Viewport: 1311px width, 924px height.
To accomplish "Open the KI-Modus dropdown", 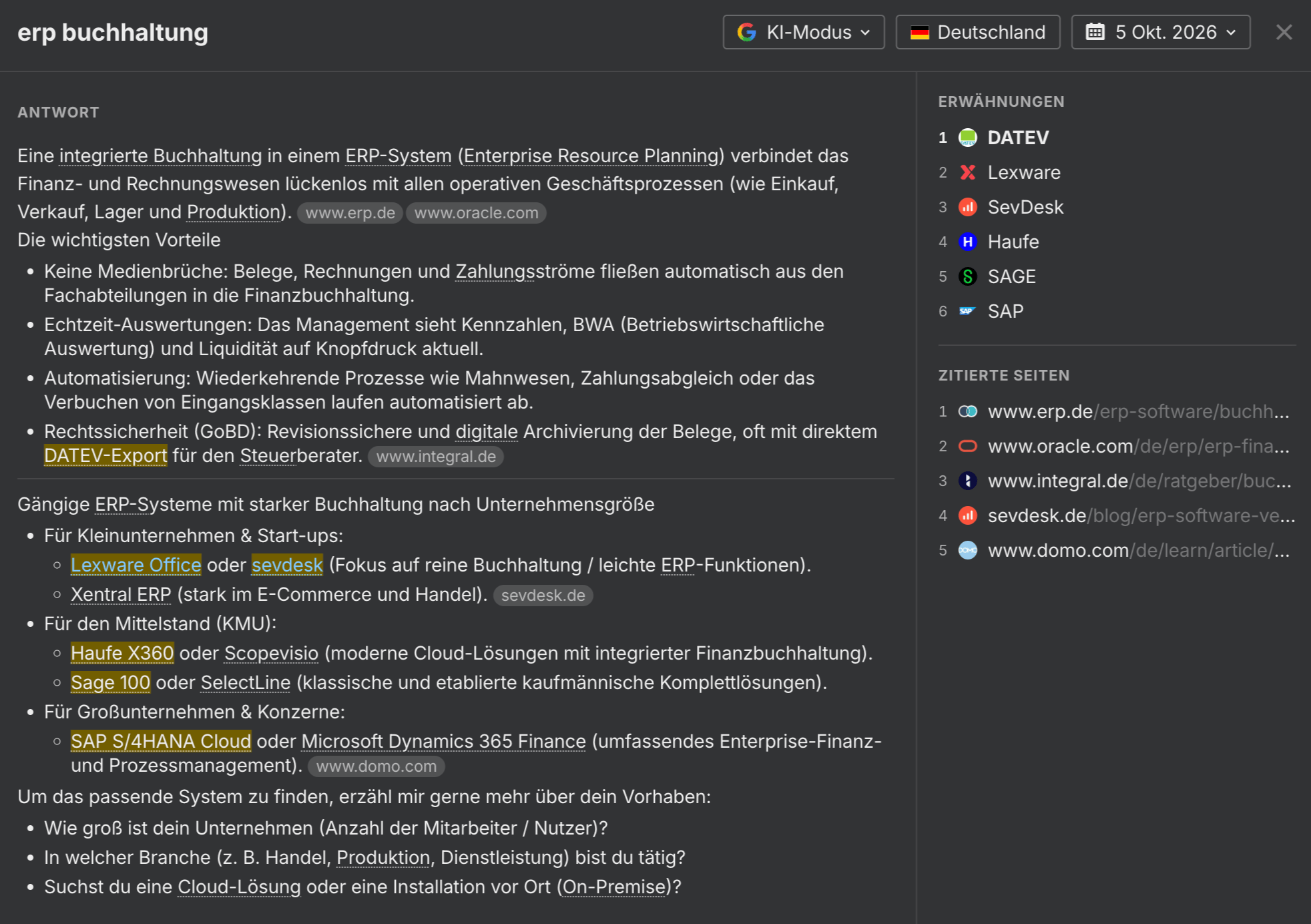I will [804, 32].
